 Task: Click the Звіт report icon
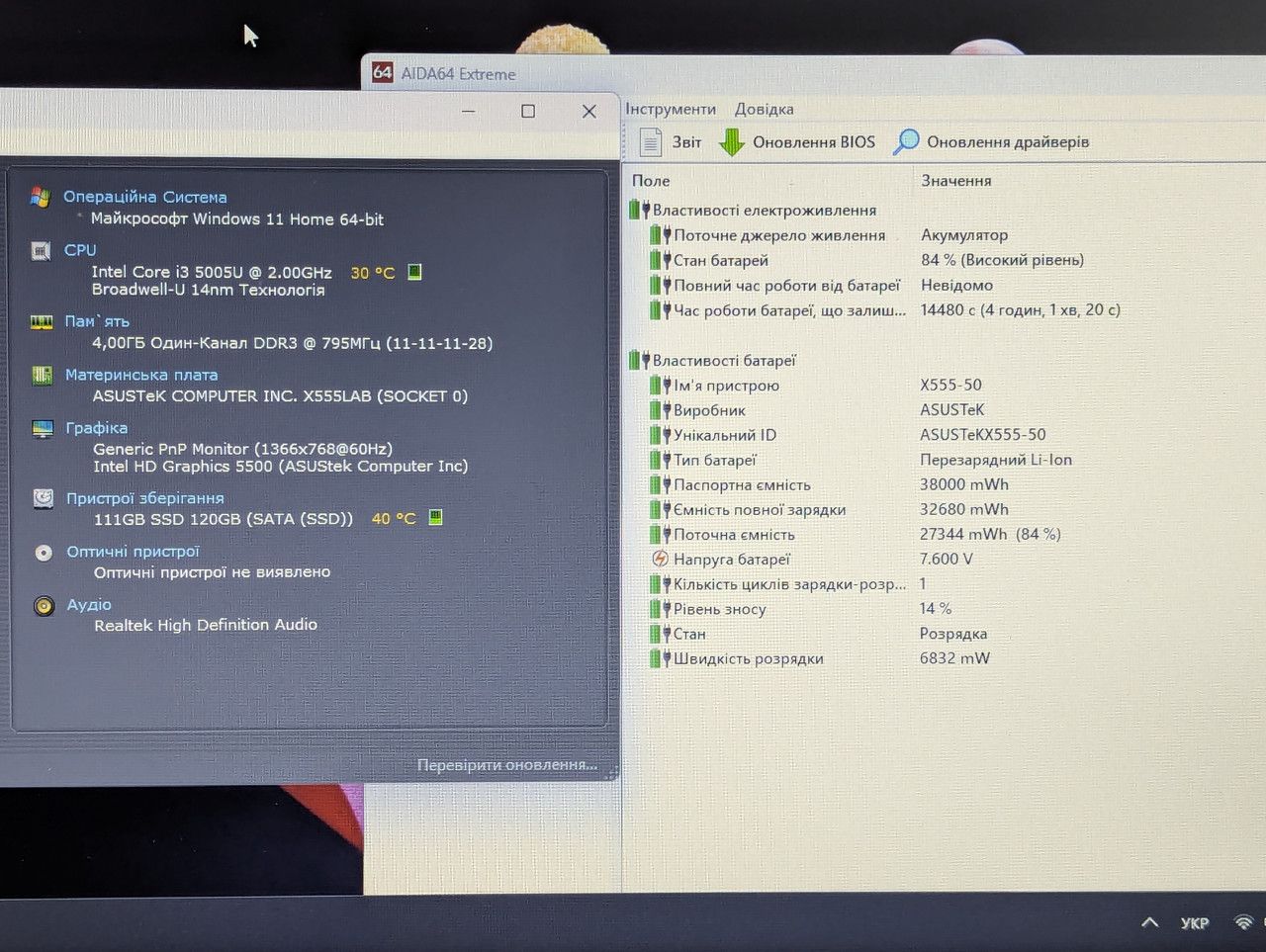(650, 142)
